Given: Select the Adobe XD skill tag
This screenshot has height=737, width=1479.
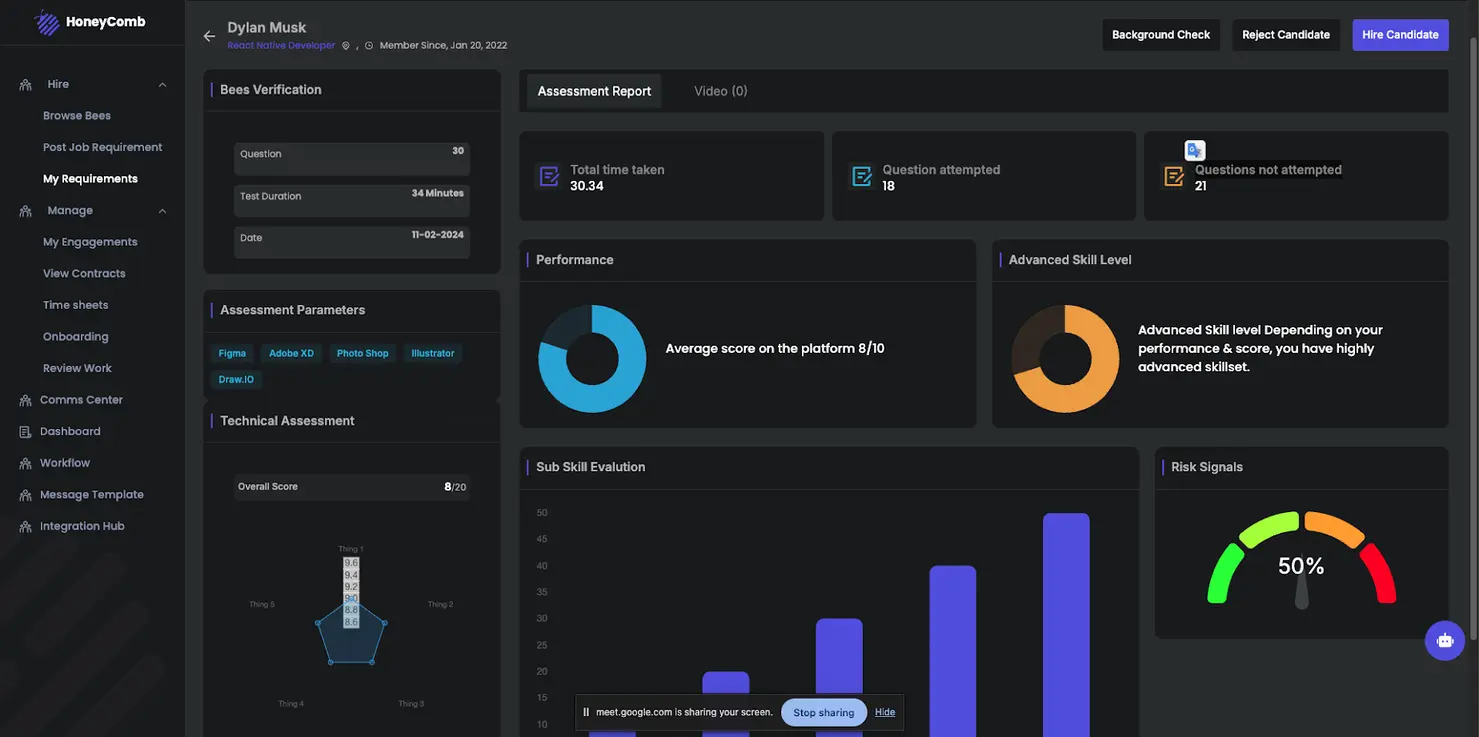Looking at the screenshot, I should coord(291,354).
